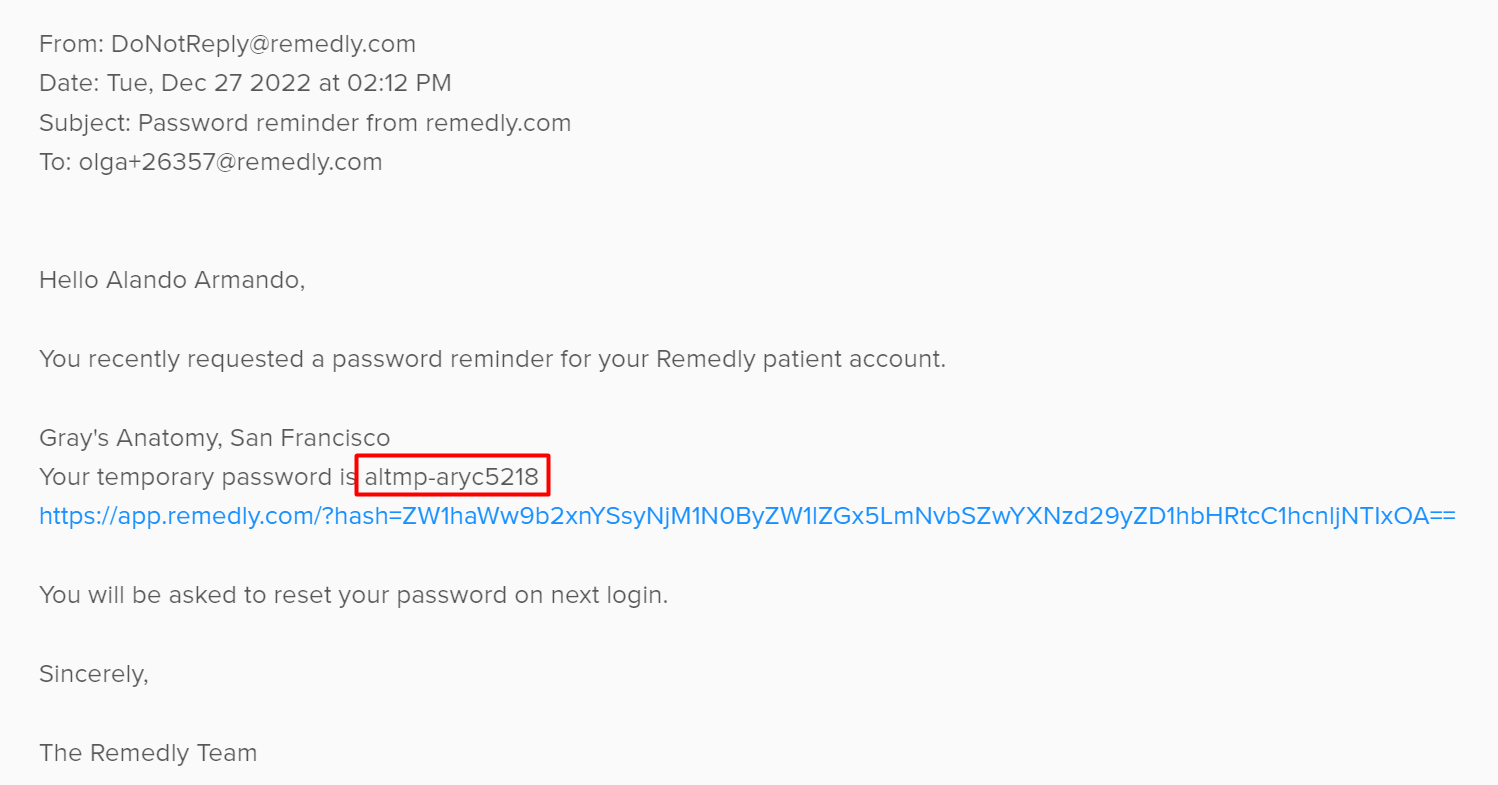This screenshot has width=1498, height=785.
Task: Click the "You recently requested" sentence
Action: point(492,359)
